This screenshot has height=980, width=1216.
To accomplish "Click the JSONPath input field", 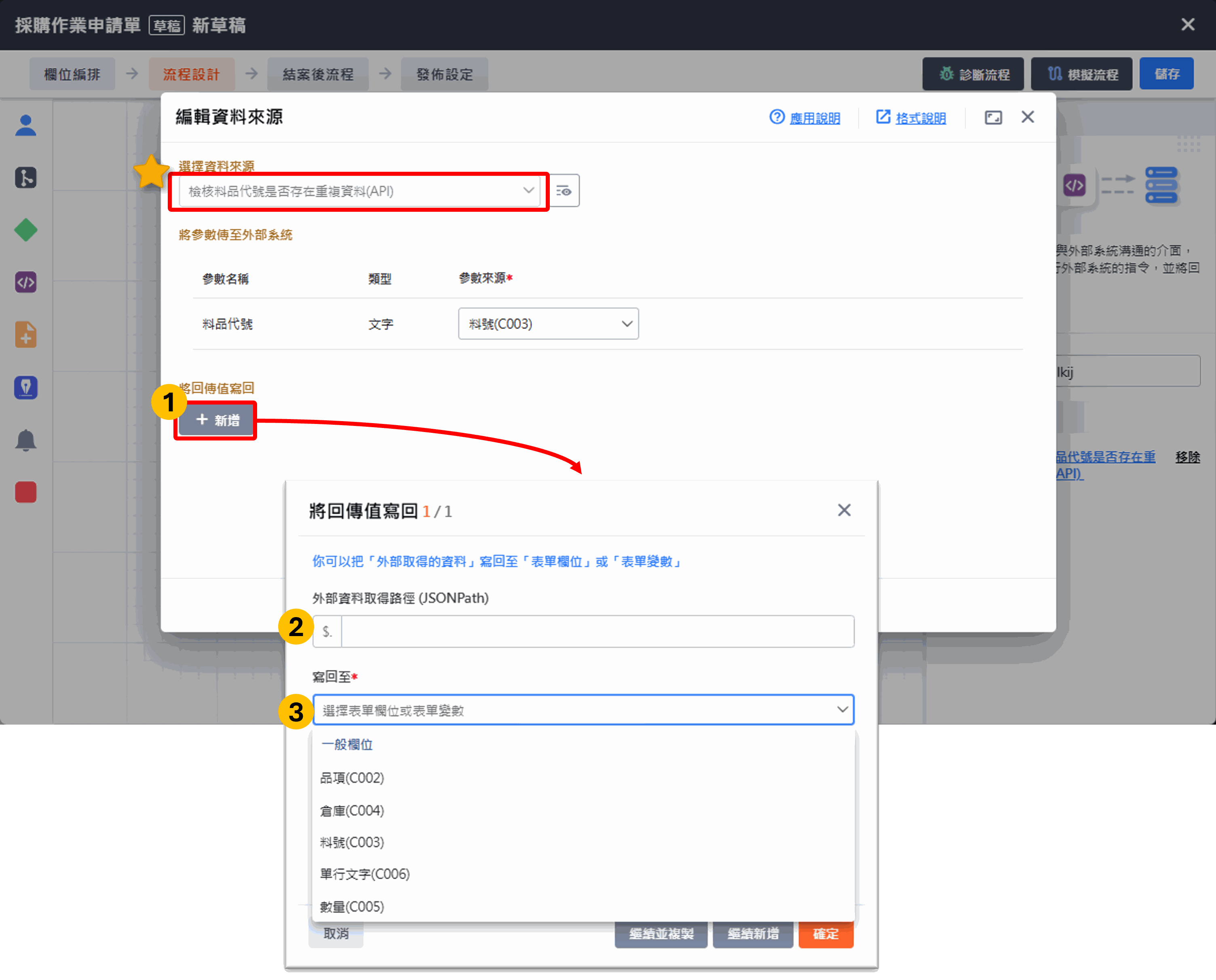I will (x=597, y=631).
